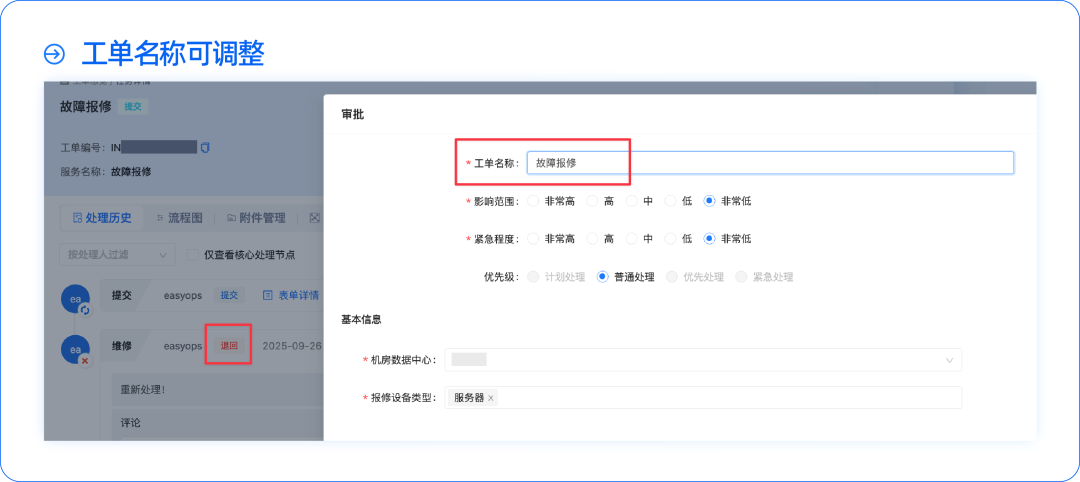This screenshot has width=1080, height=482.
Task: Set 紧急程度 to 低
Action: 670,239
